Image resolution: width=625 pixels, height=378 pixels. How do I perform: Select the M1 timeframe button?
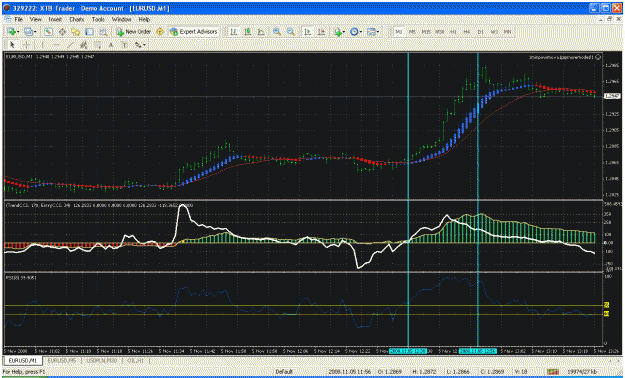[x=399, y=32]
